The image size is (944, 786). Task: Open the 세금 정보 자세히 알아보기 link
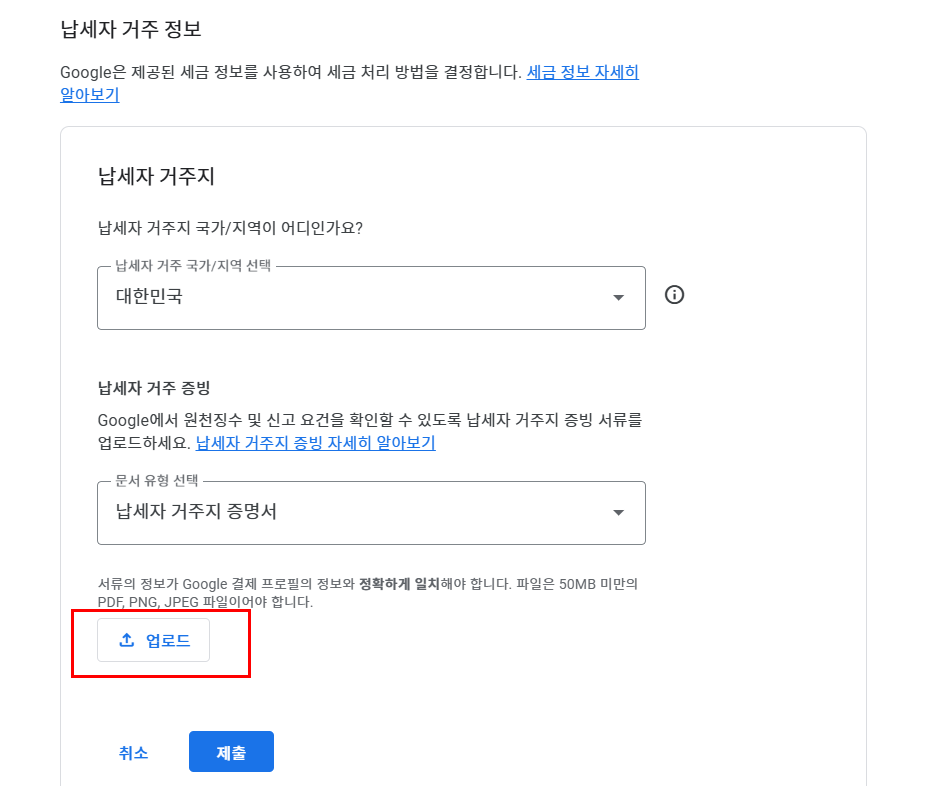(x=582, y=73)
